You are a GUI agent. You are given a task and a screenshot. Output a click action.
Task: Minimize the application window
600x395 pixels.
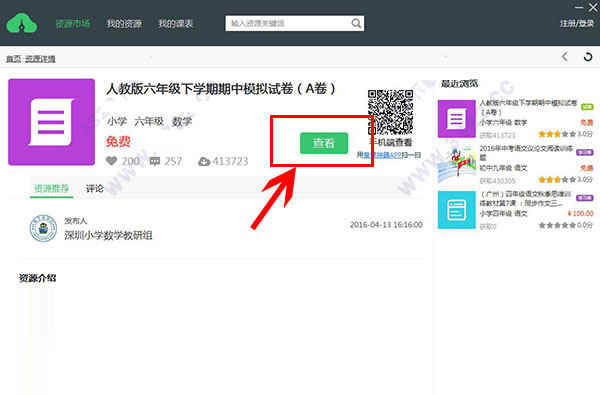579,7
